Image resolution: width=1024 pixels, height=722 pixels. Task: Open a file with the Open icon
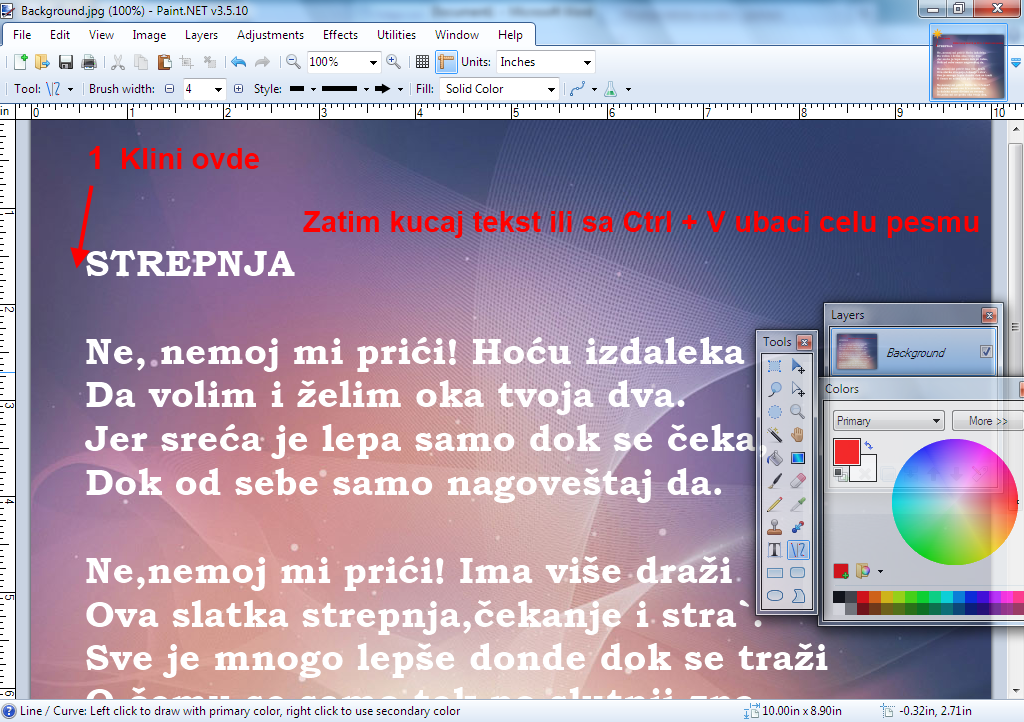42,62
